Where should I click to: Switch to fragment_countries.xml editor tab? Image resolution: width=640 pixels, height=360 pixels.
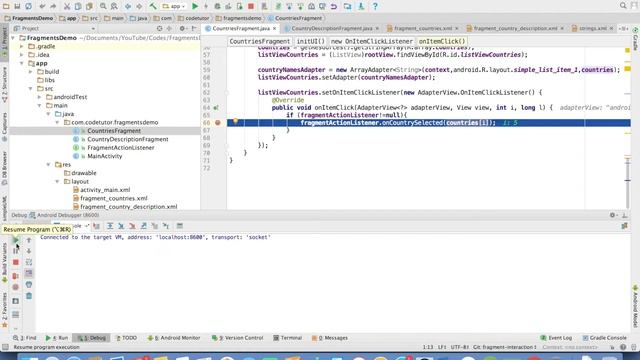pyautogui.click(x=423, y=28)
